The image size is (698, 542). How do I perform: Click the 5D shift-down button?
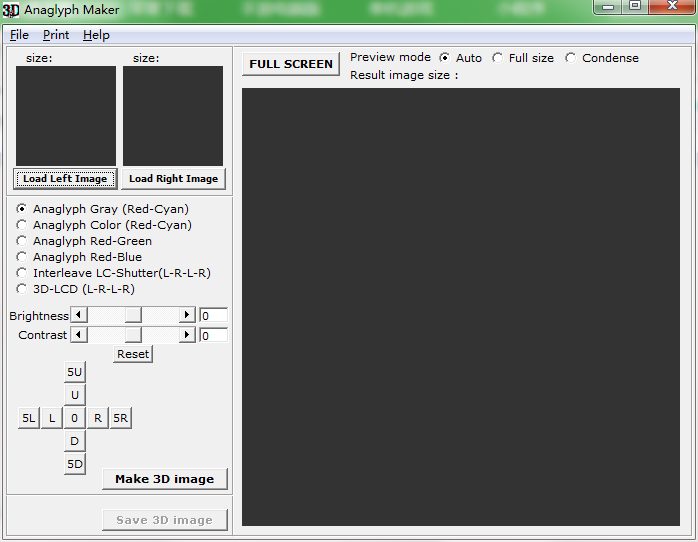74,464
